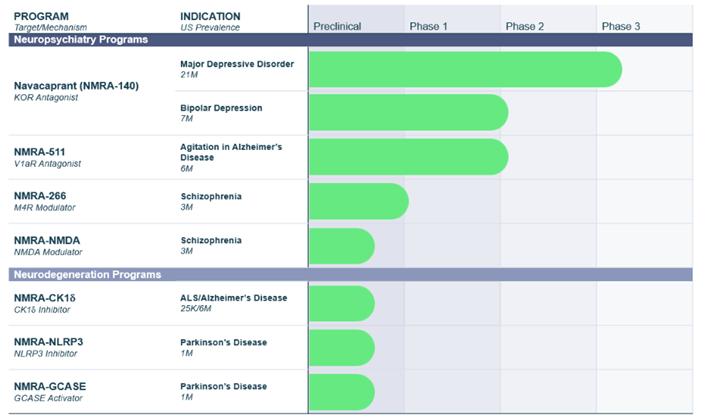Open the Navacaprant (NMRA-140) program name
Screen dimensions: 705x418
tap(76, 86)
